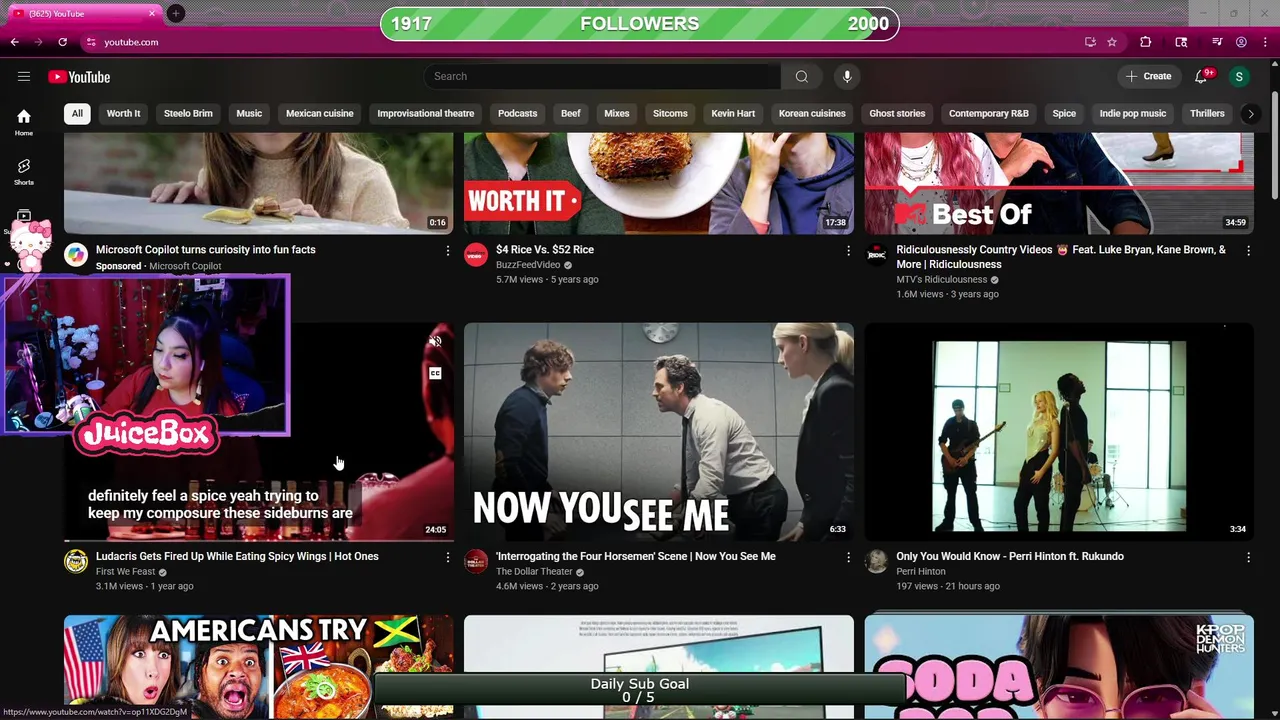Open the BuzzFeedVideo channel name link
This screenshot has width=1280, height=720.
pyautogui.click(x=528, y=265)
